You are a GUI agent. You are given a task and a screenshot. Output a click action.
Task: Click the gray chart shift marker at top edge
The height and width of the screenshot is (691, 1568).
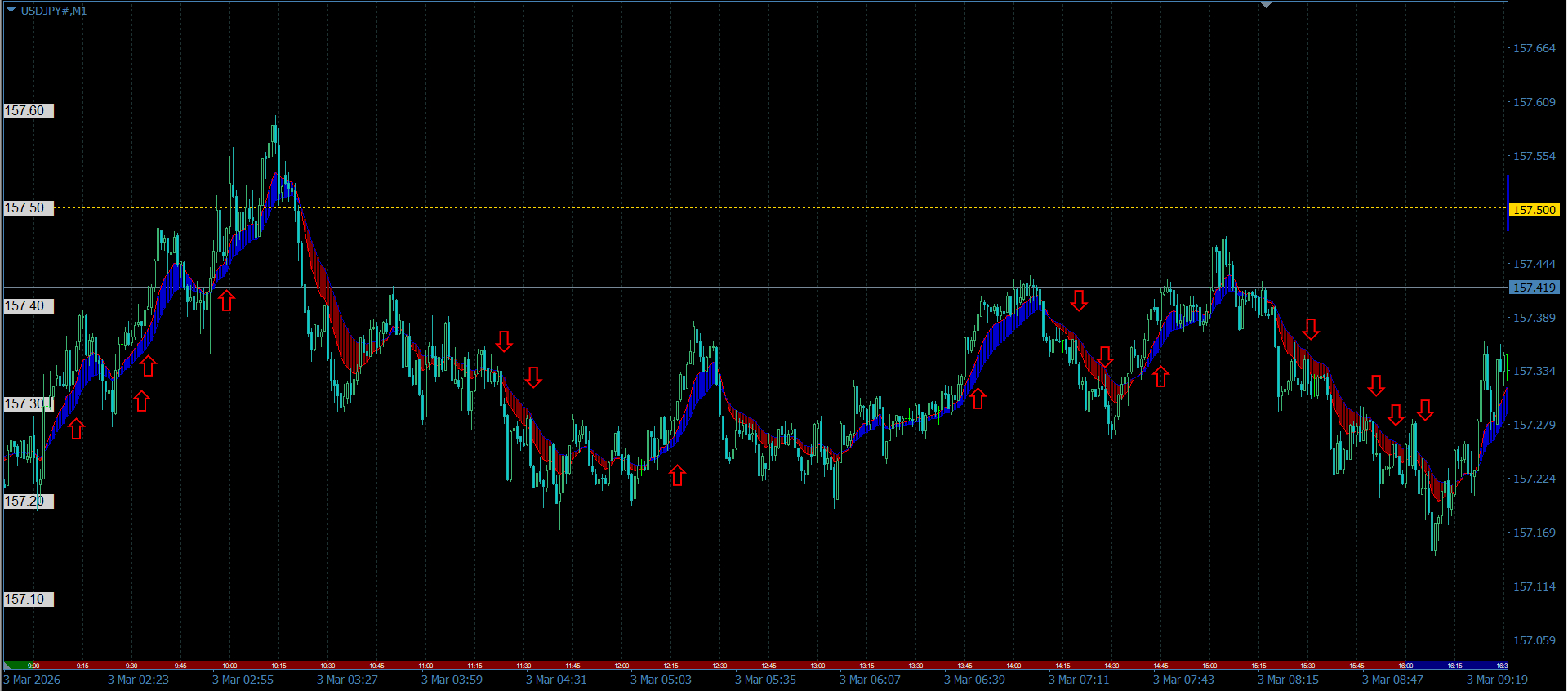[x=1266, y=5]
